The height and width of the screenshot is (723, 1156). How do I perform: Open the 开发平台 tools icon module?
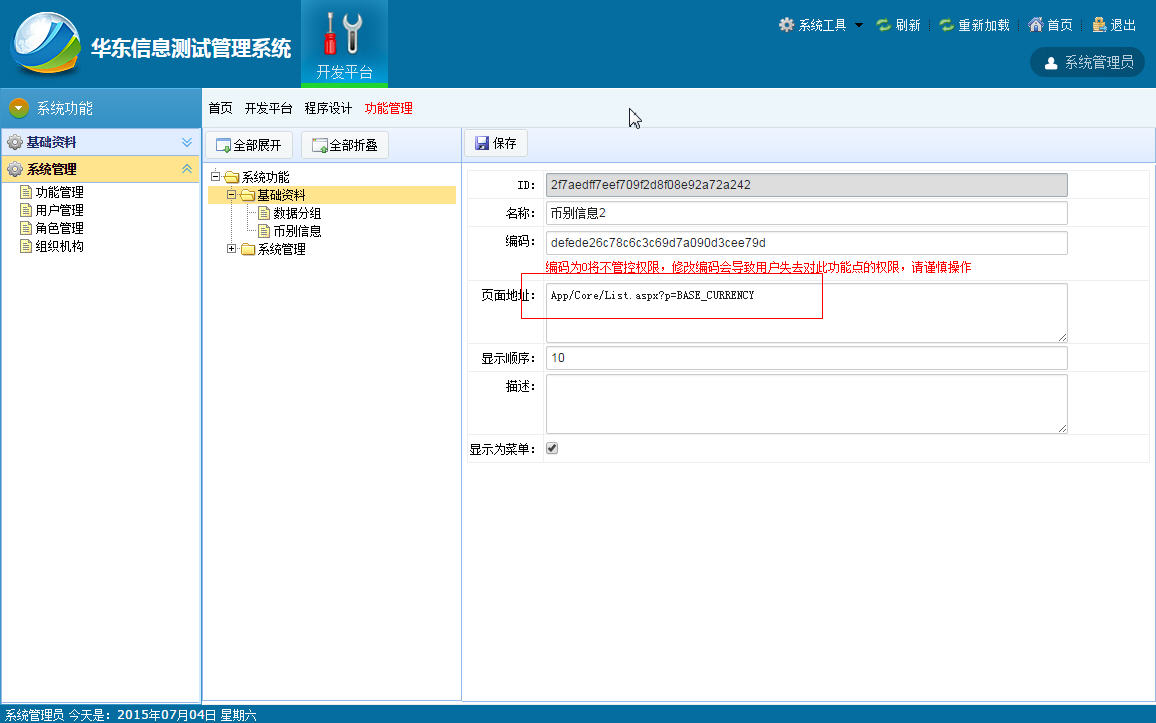(x=344, y=44)
